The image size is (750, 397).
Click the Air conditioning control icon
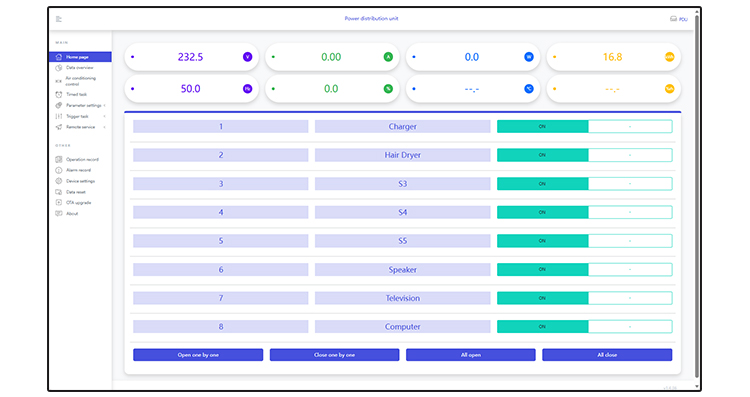pyautogui.click(x=59, y=81)
